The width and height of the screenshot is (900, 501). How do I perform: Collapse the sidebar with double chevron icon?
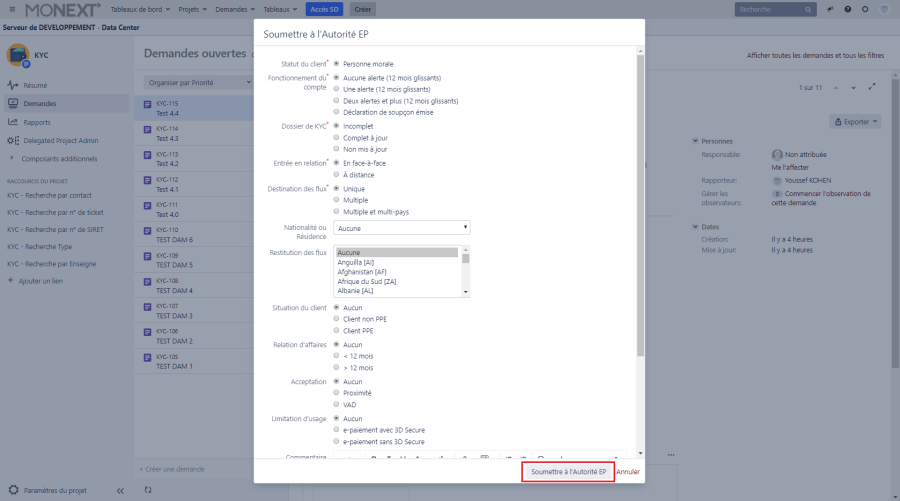120,490
